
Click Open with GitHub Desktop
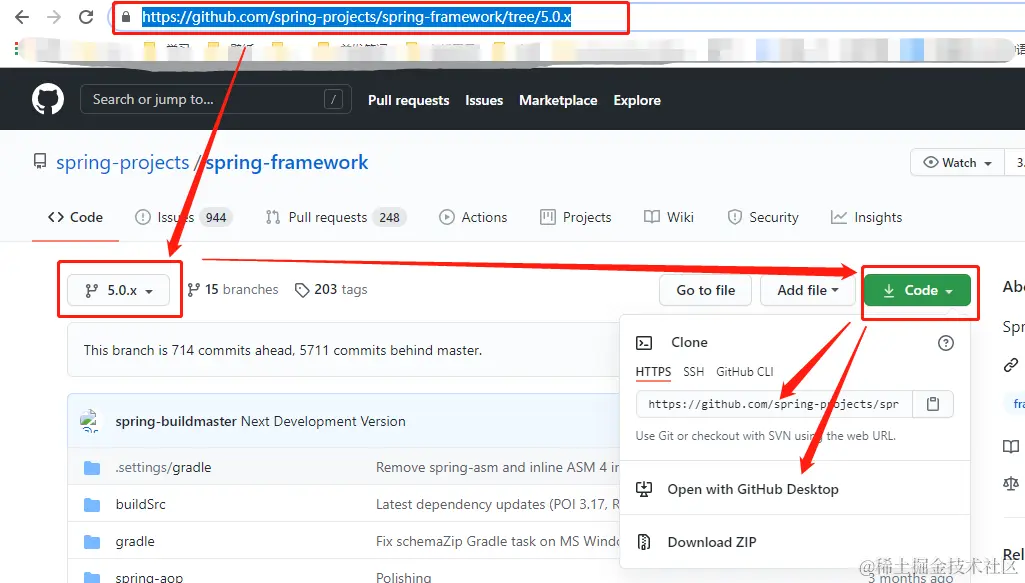(x=752, y=489)
